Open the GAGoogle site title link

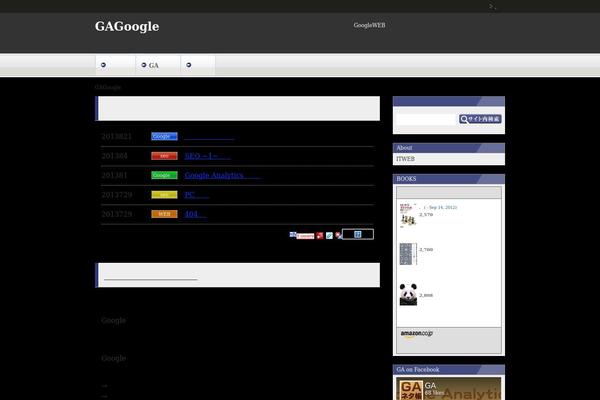coord(127,26)
